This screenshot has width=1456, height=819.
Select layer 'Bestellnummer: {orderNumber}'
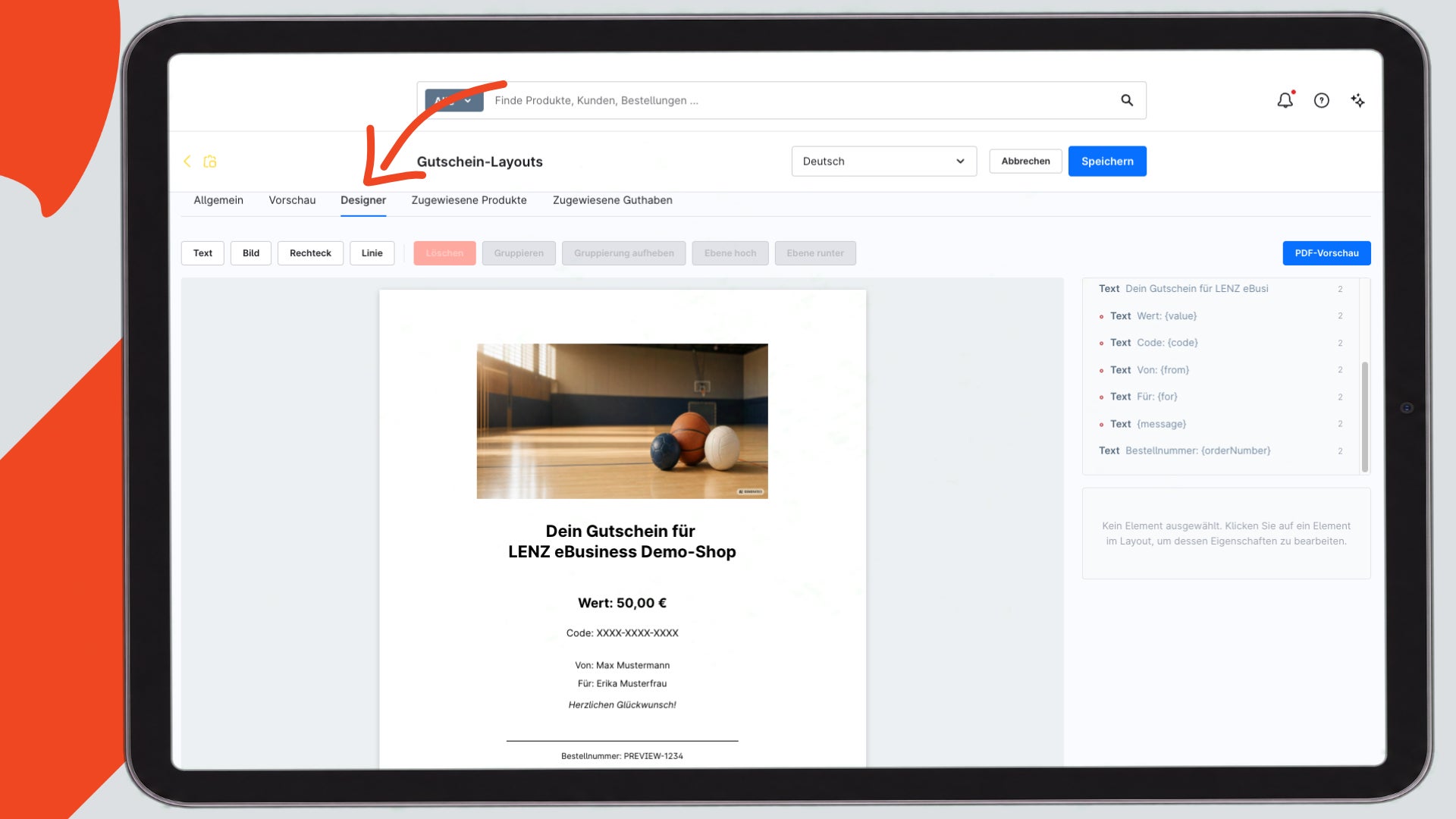(1221, 450)
